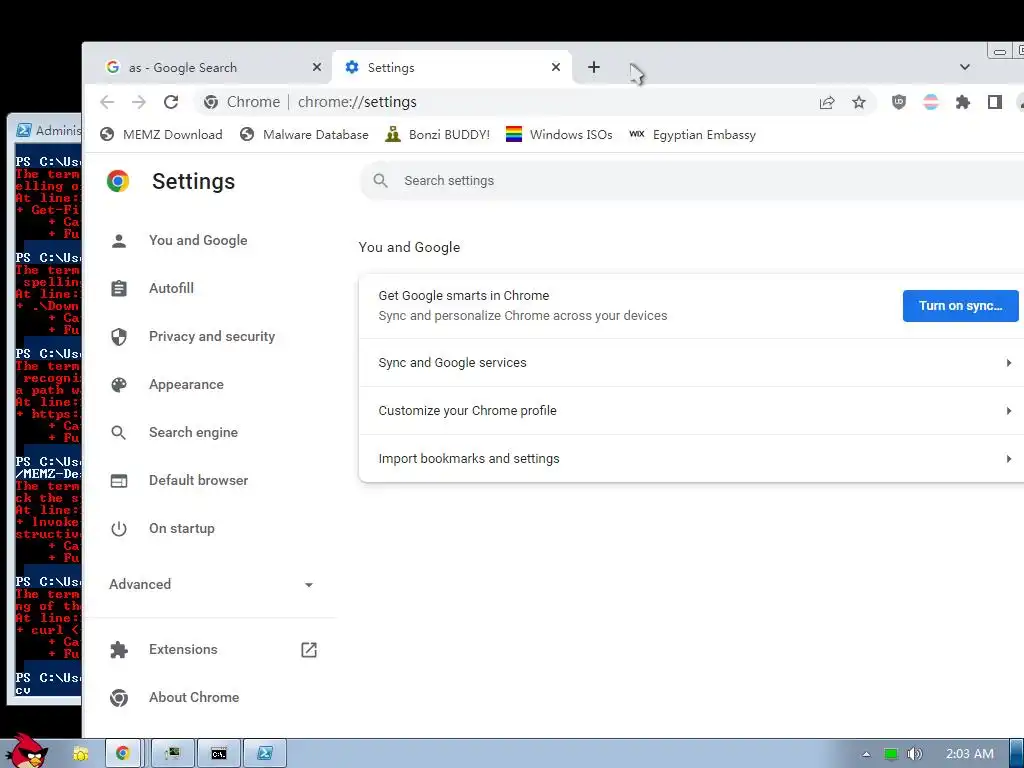Viewport: 1024px width, 768px height.
Task: Click the magnifier icon beside Search engine
Action: tap(119, 432)
